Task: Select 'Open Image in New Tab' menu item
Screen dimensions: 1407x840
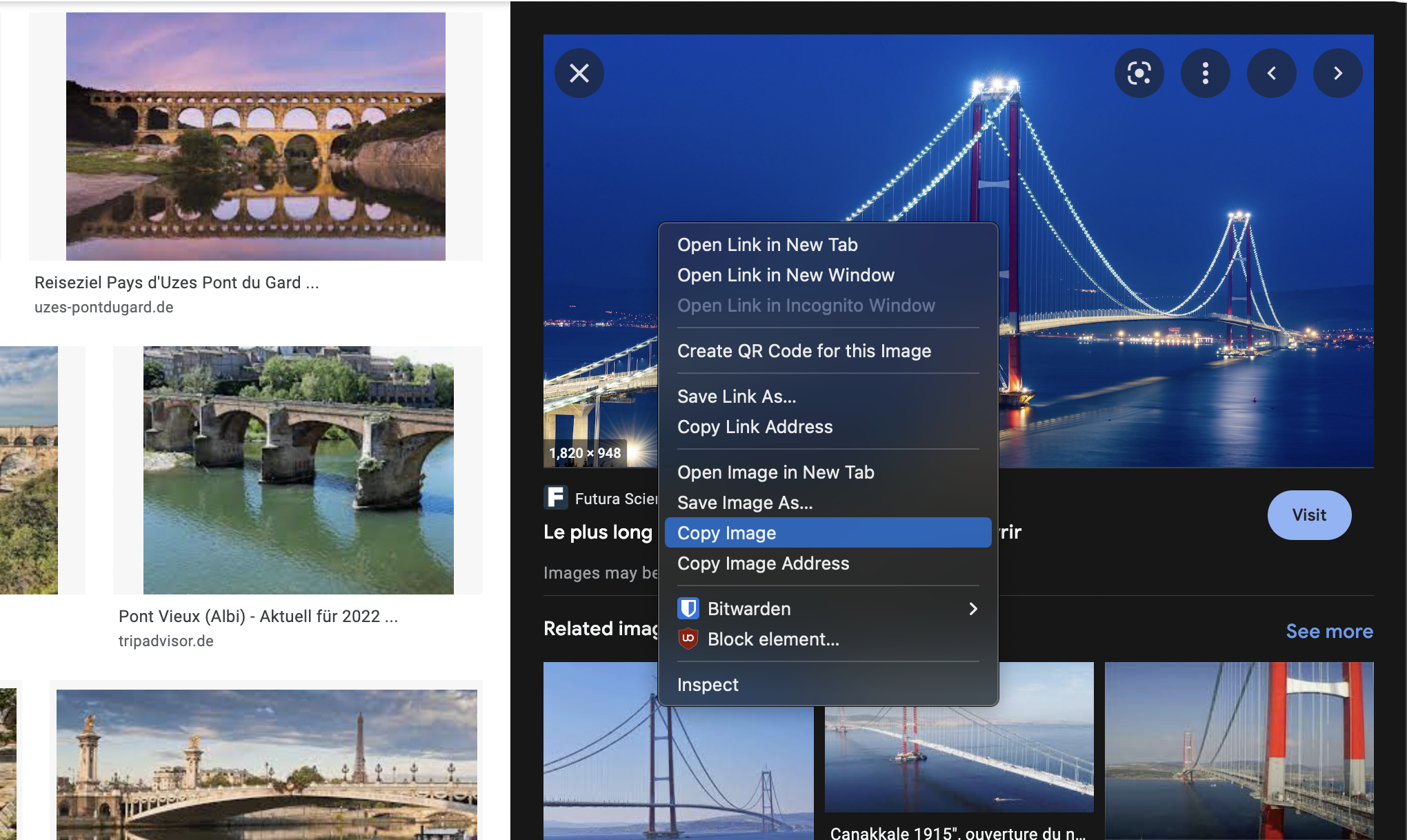Action: click(x=775, y=472)
